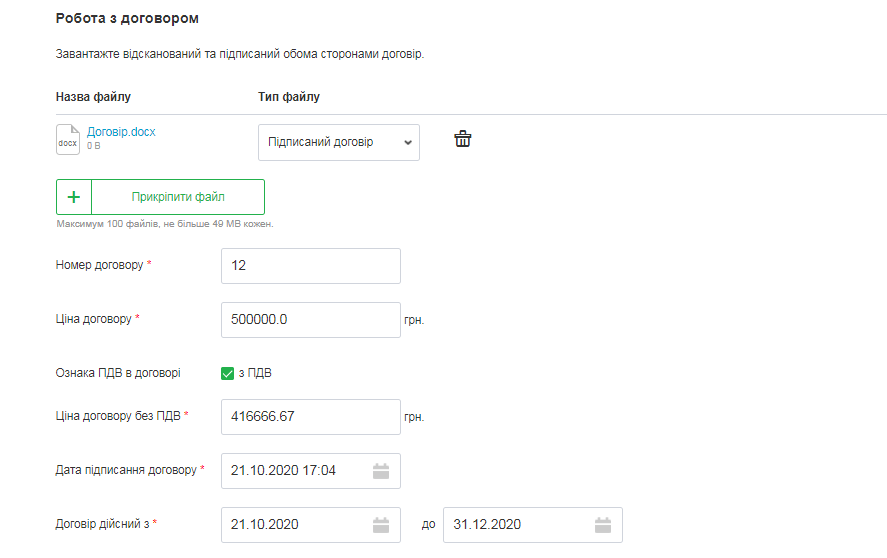Open calendar for contract signing date
Image resolution: width=887 pixels, height=558 pixels.
(381, 471)
